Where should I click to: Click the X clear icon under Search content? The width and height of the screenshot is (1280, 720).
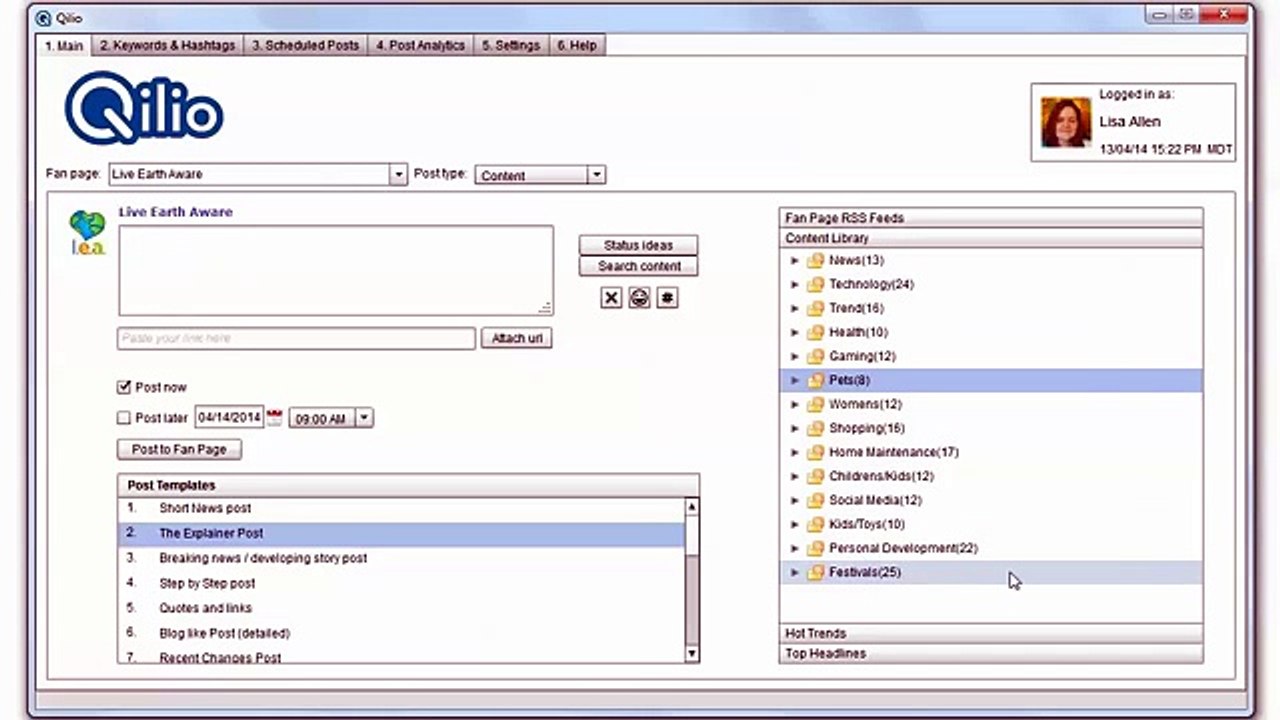coord(611,298)
